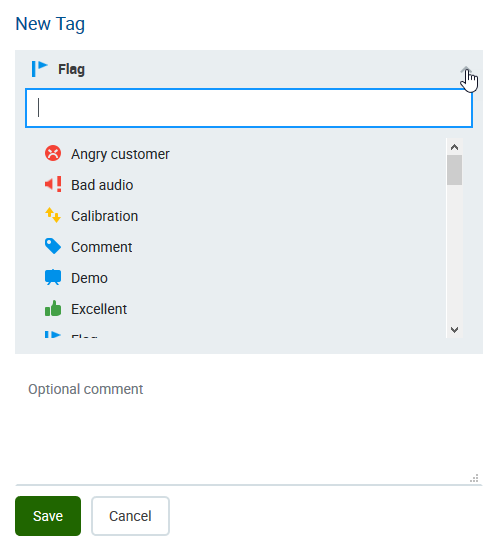
Task: Click the red angry face icon
Action: [53, 154]
